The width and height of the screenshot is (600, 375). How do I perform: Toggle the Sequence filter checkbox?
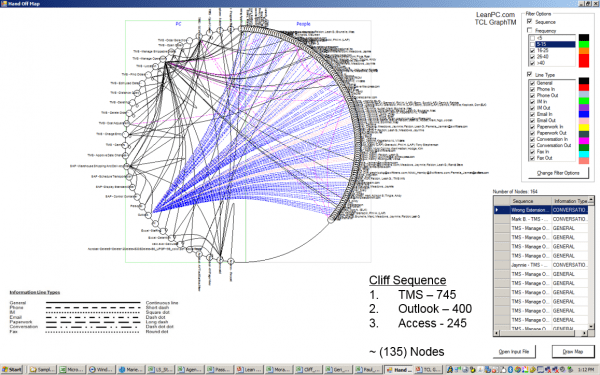click(x=530, y=21)
